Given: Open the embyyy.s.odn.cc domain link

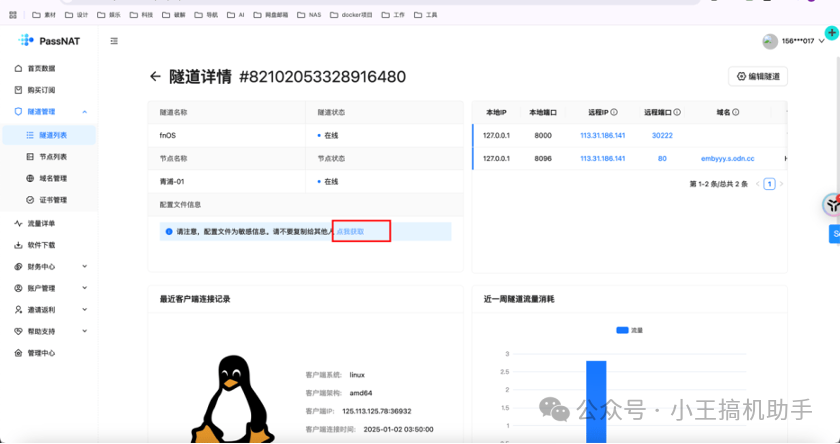Looking at the screenshot, I should [727, 158].
